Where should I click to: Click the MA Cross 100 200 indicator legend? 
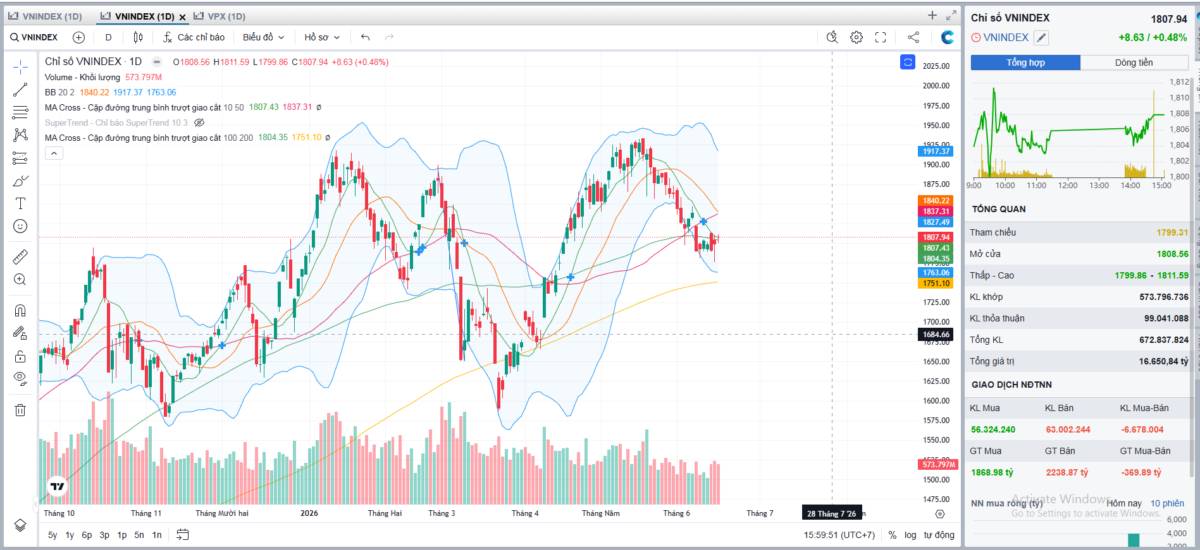(x=148, y=137)
